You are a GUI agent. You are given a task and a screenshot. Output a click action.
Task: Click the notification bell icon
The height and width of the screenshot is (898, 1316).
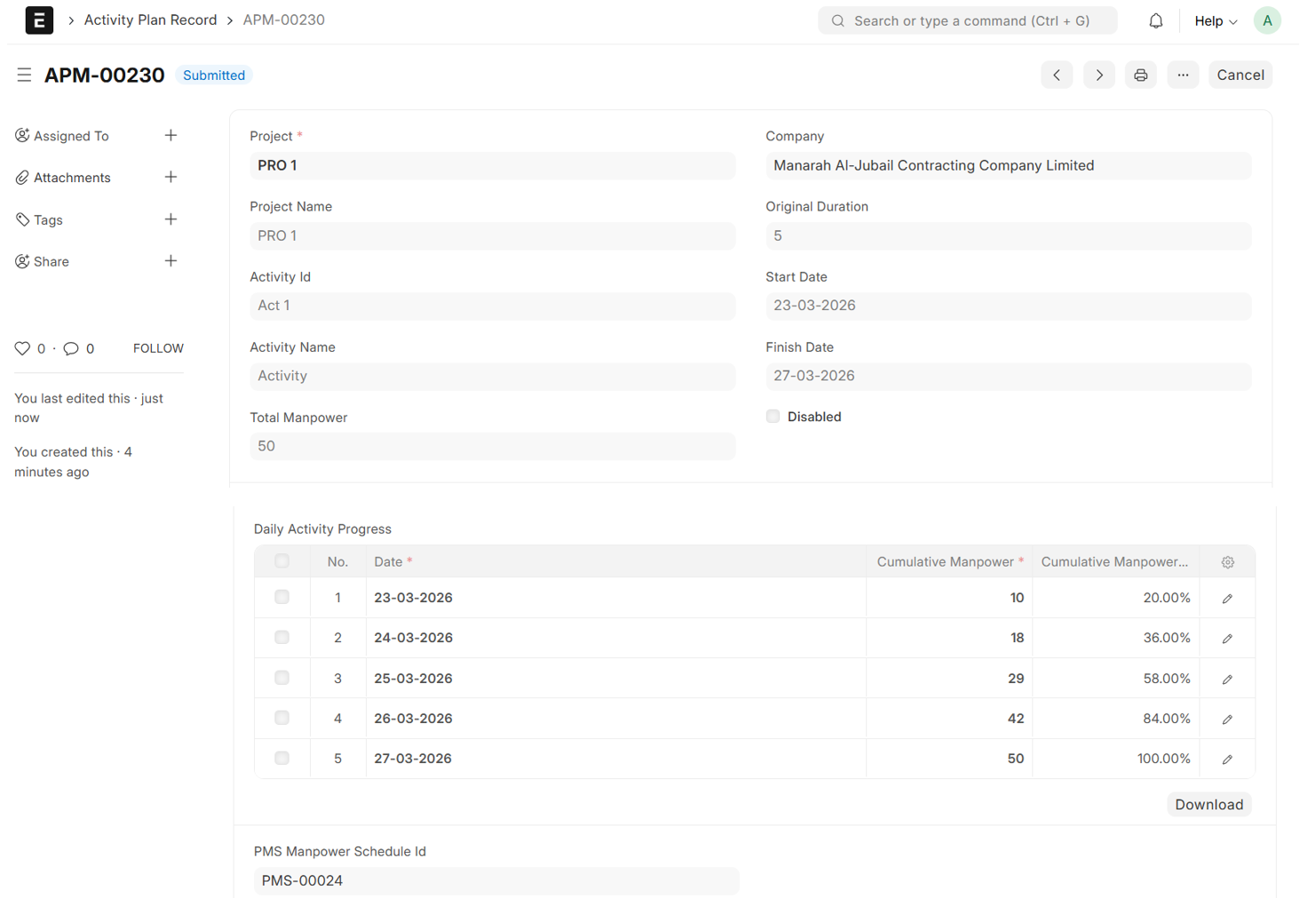[x=1155, y=20]
